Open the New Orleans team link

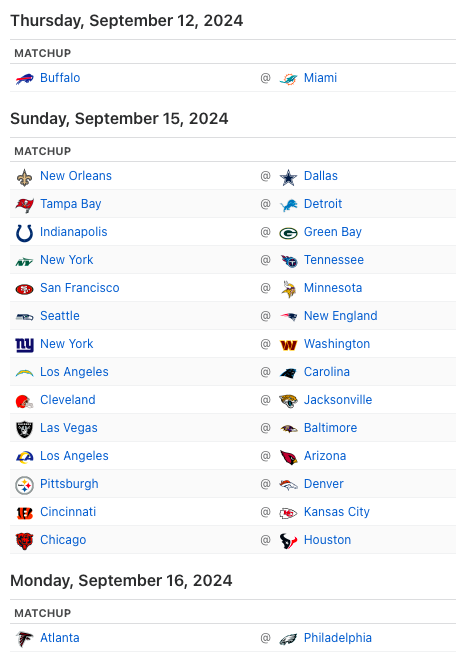pos(76,176)
